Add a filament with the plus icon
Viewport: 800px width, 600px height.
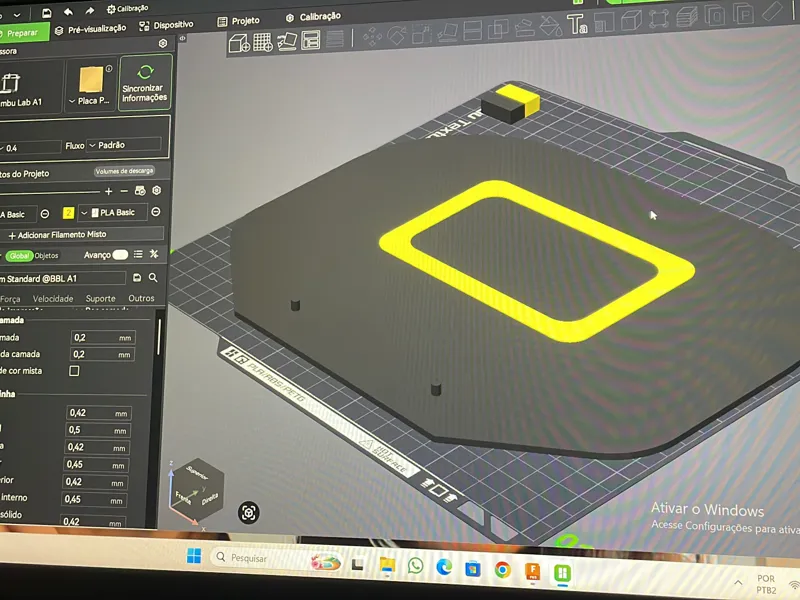click(x=108, y=191)
